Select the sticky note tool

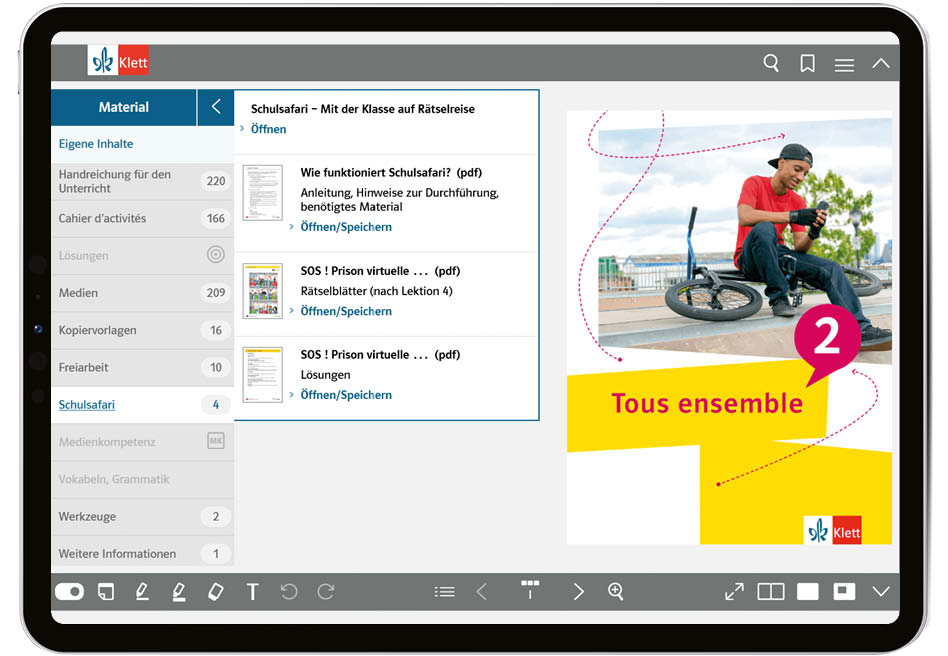106,591
